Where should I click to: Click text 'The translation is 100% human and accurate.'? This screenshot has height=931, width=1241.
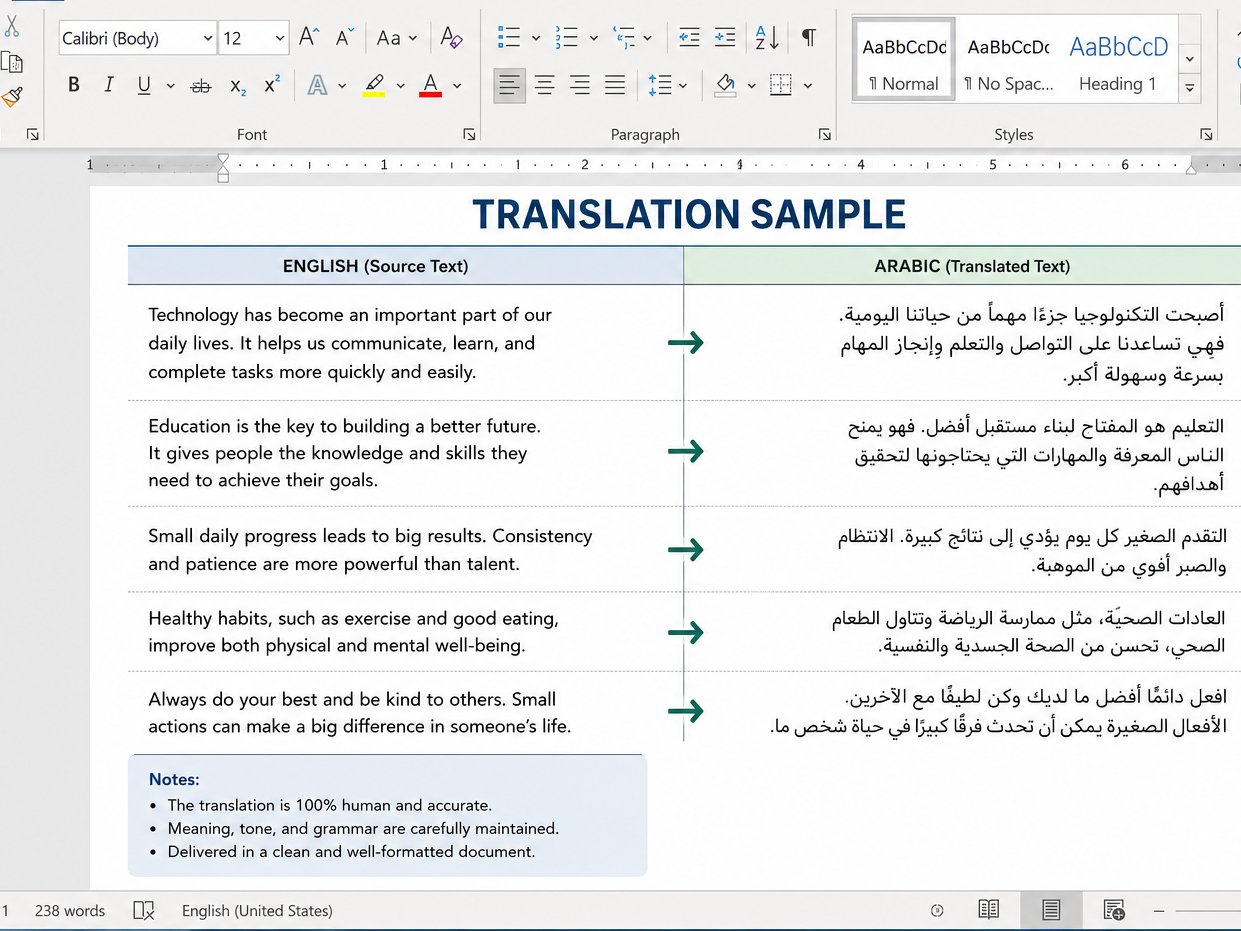[329, 805]
